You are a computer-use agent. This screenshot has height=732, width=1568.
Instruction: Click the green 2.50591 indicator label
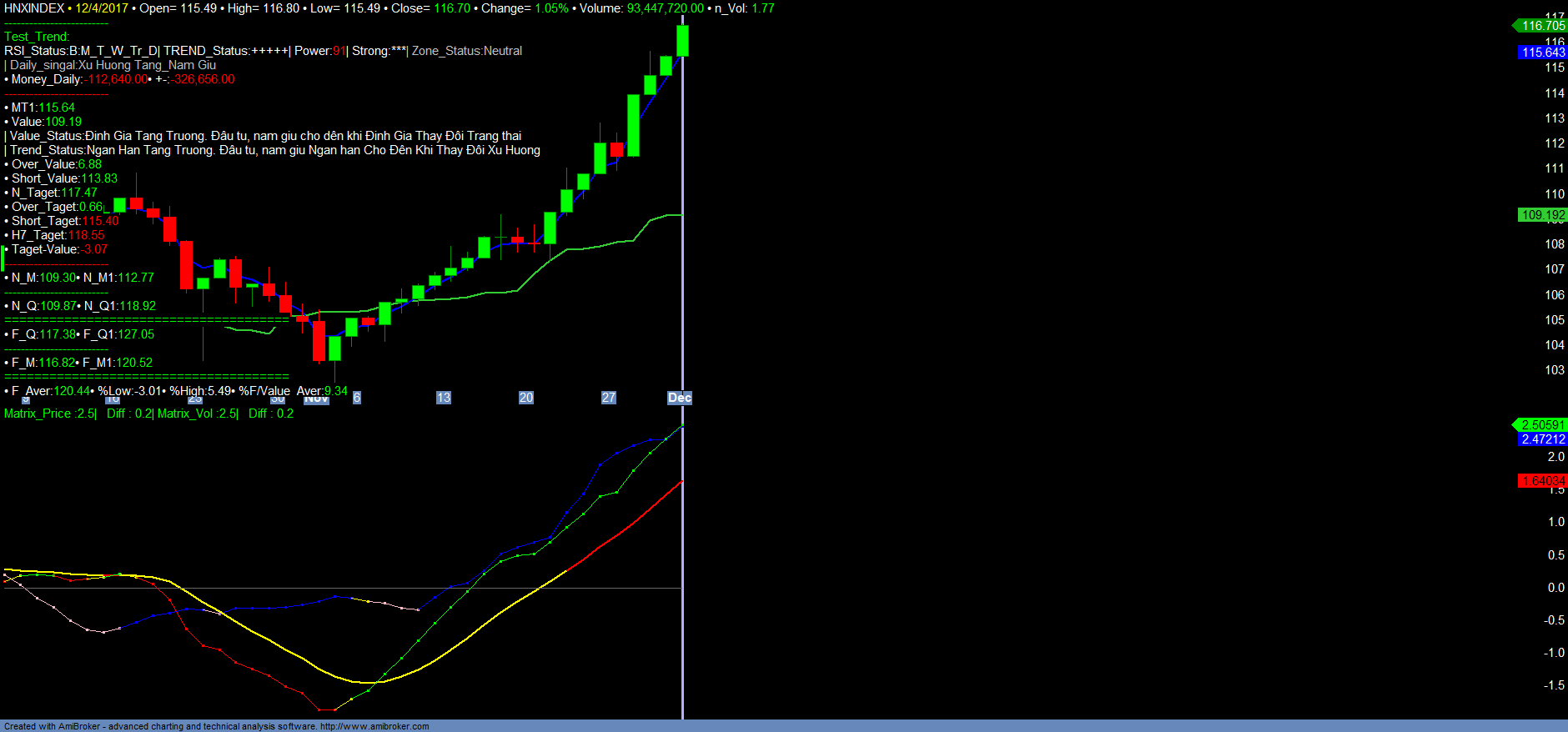click(x=1542, y=425)
